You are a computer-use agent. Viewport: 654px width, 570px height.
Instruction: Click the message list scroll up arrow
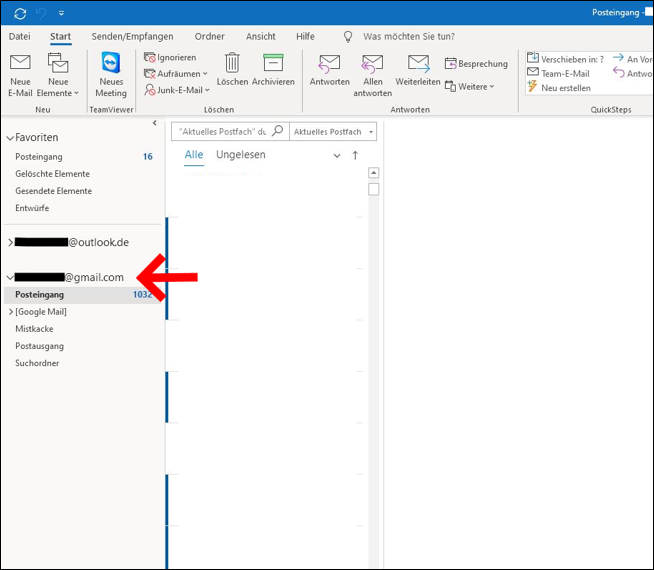point(374,173)
